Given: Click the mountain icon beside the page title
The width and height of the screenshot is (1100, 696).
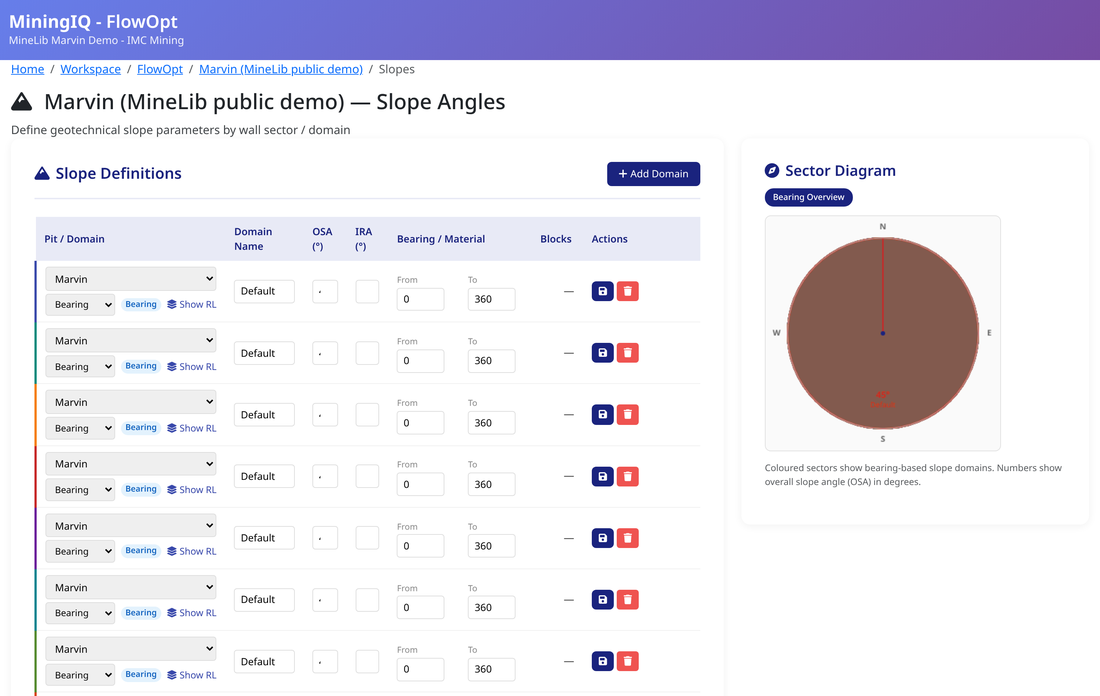Looking at the screenshot, I should [22, 102].
